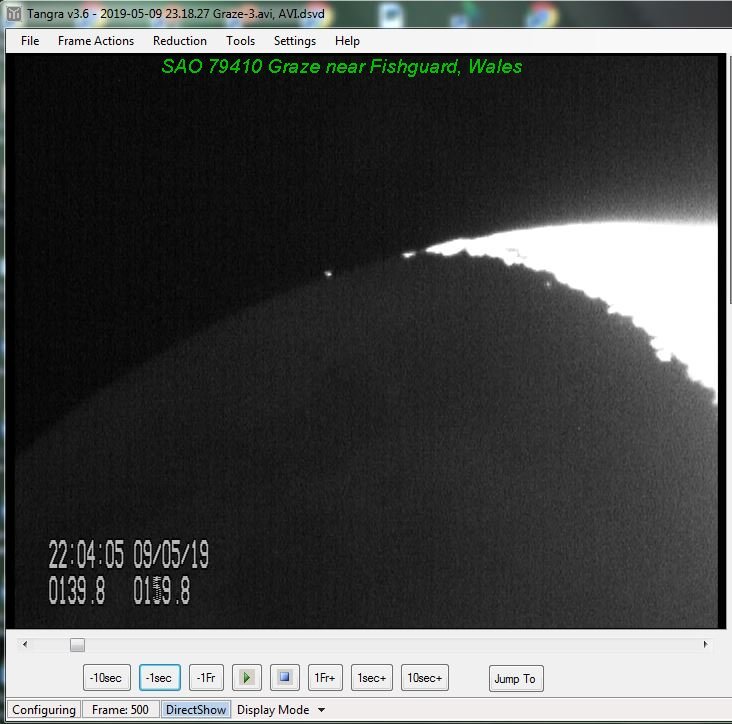Advance one frame with 1Fr+
Viewport: 732px width, 724px height.
click(324, 678)
